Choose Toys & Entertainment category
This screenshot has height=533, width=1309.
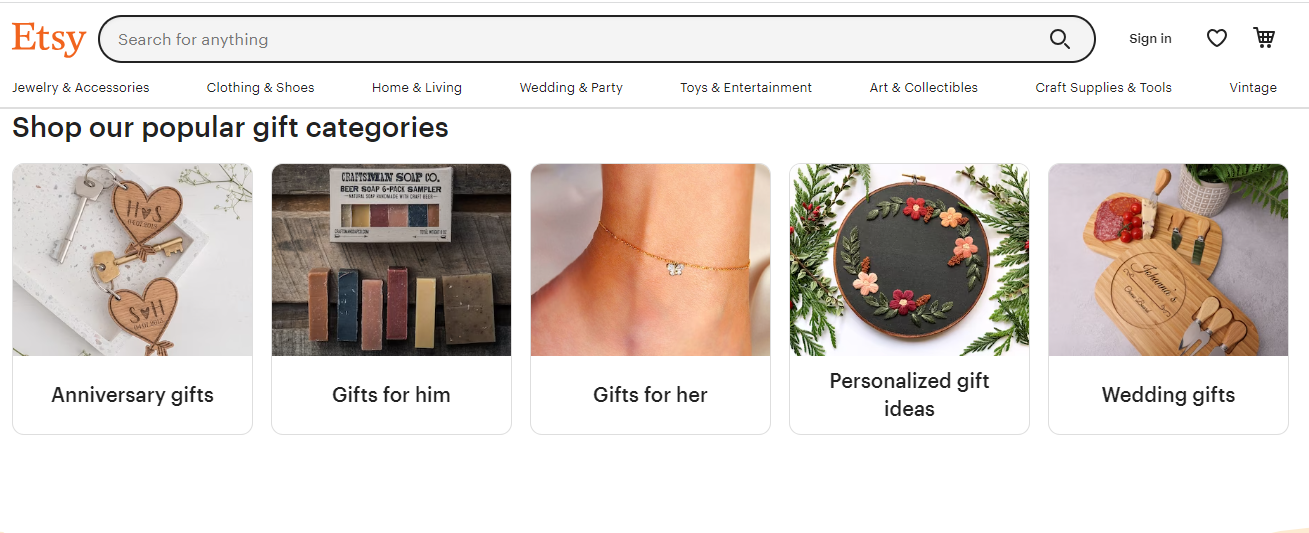tap(746, 88)
